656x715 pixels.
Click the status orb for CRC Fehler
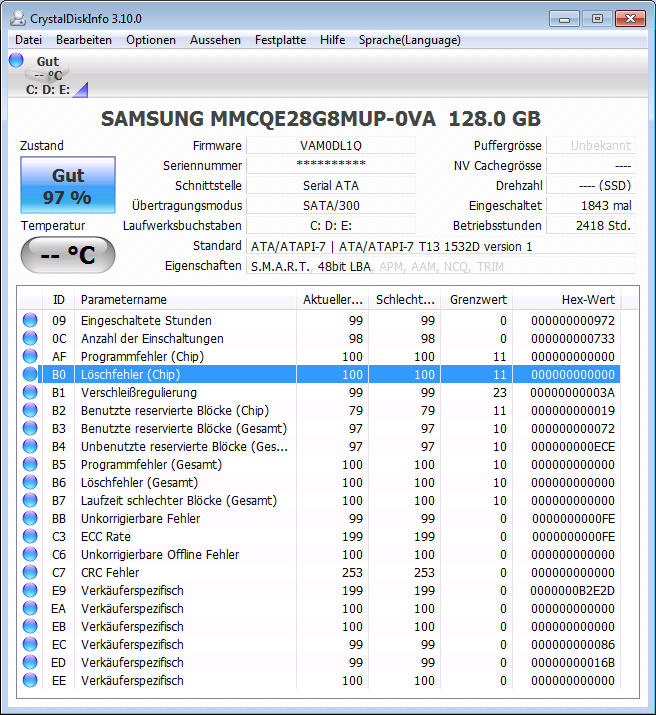pyautogui.click(x=30, y=573)
